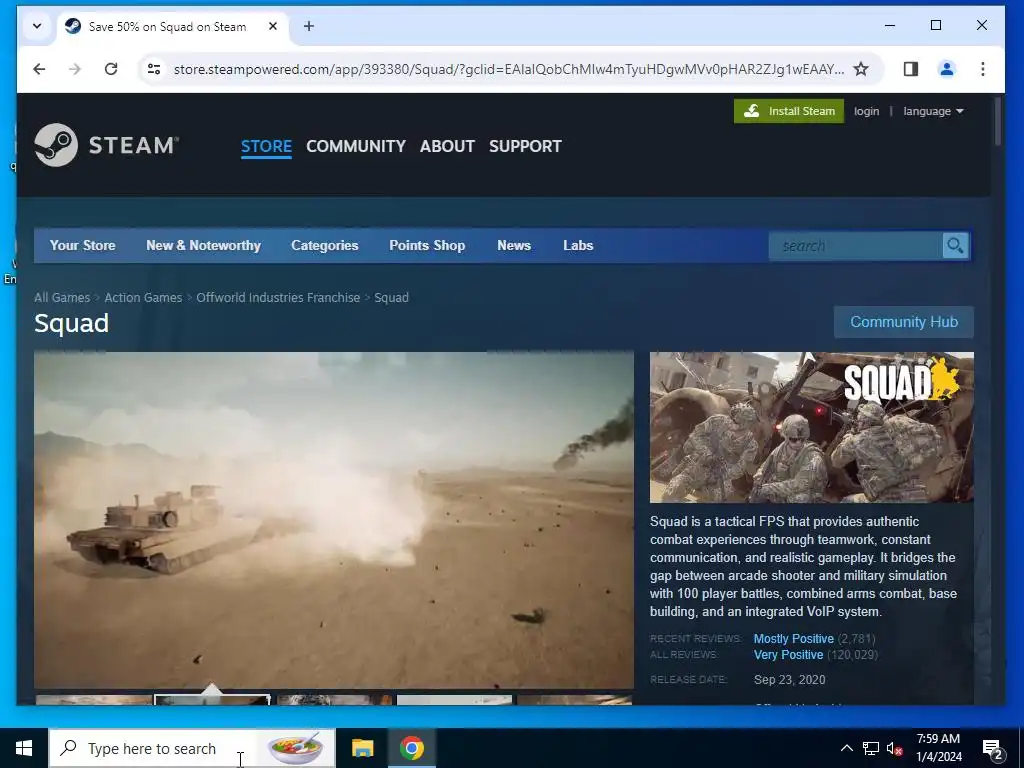Click the Steam logo
Viewport: 1024px width, 768px height.
[x=106, y=145]
